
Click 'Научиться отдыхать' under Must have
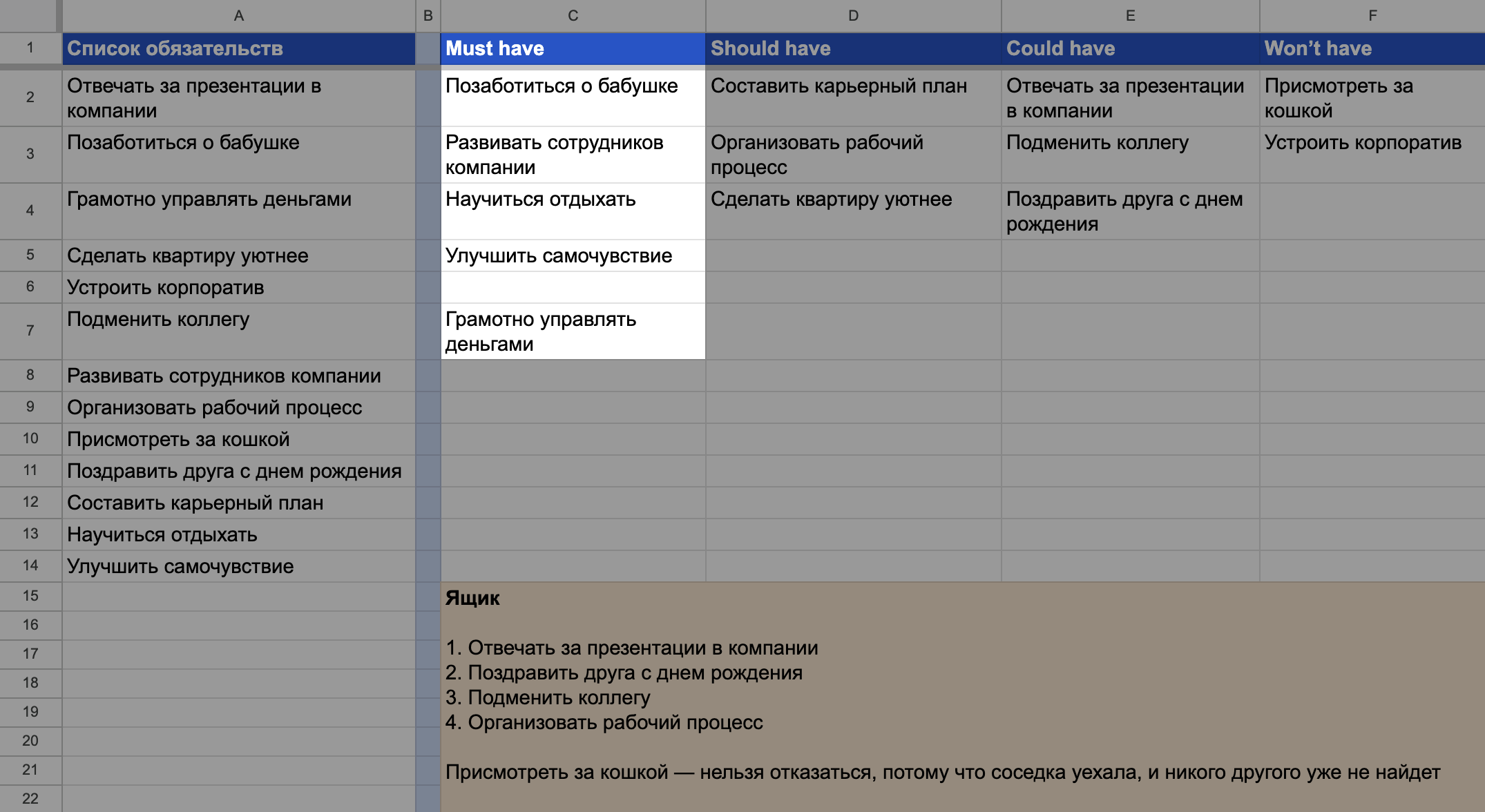tap(573, 211)
